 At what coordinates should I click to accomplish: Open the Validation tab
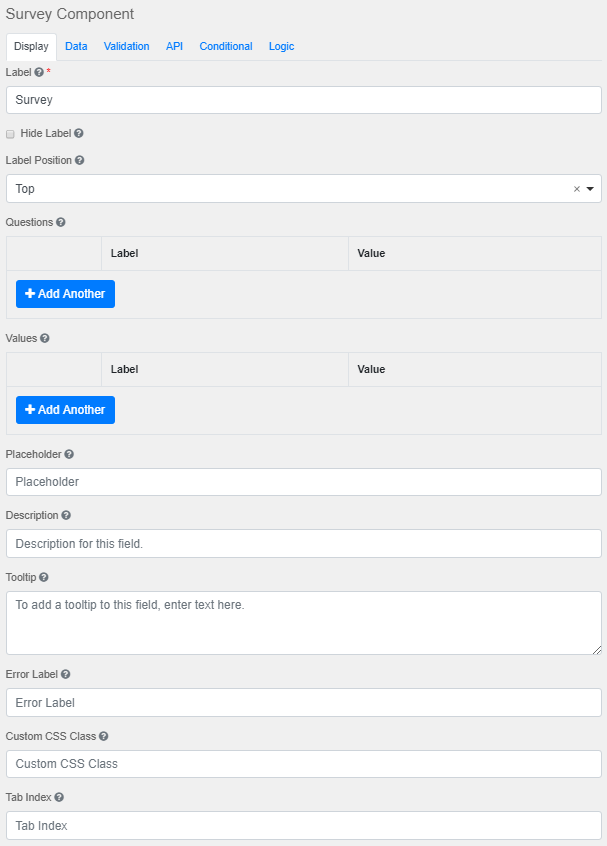126,46
